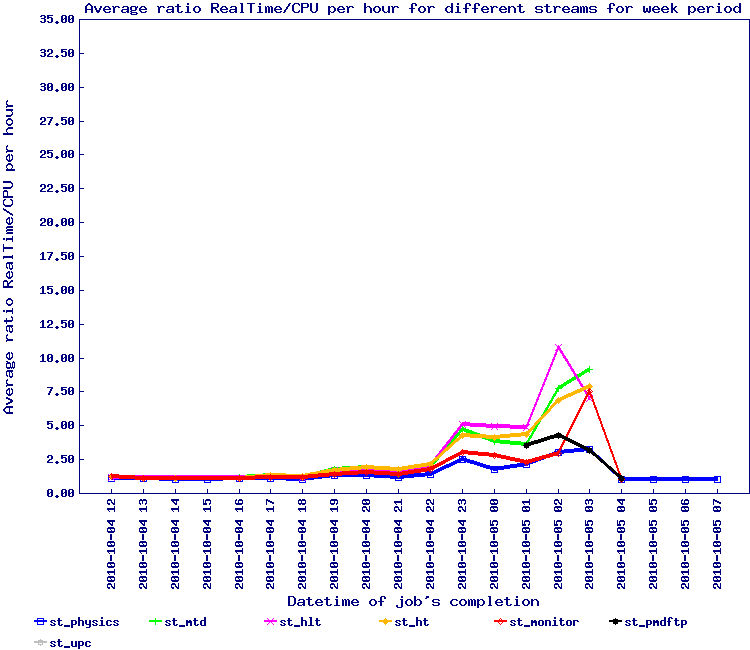The width and height of the screenshot is (750, 650).
Task: Click the 2010-10-05 03 x-axis label
Action: [x=589, y=544]
